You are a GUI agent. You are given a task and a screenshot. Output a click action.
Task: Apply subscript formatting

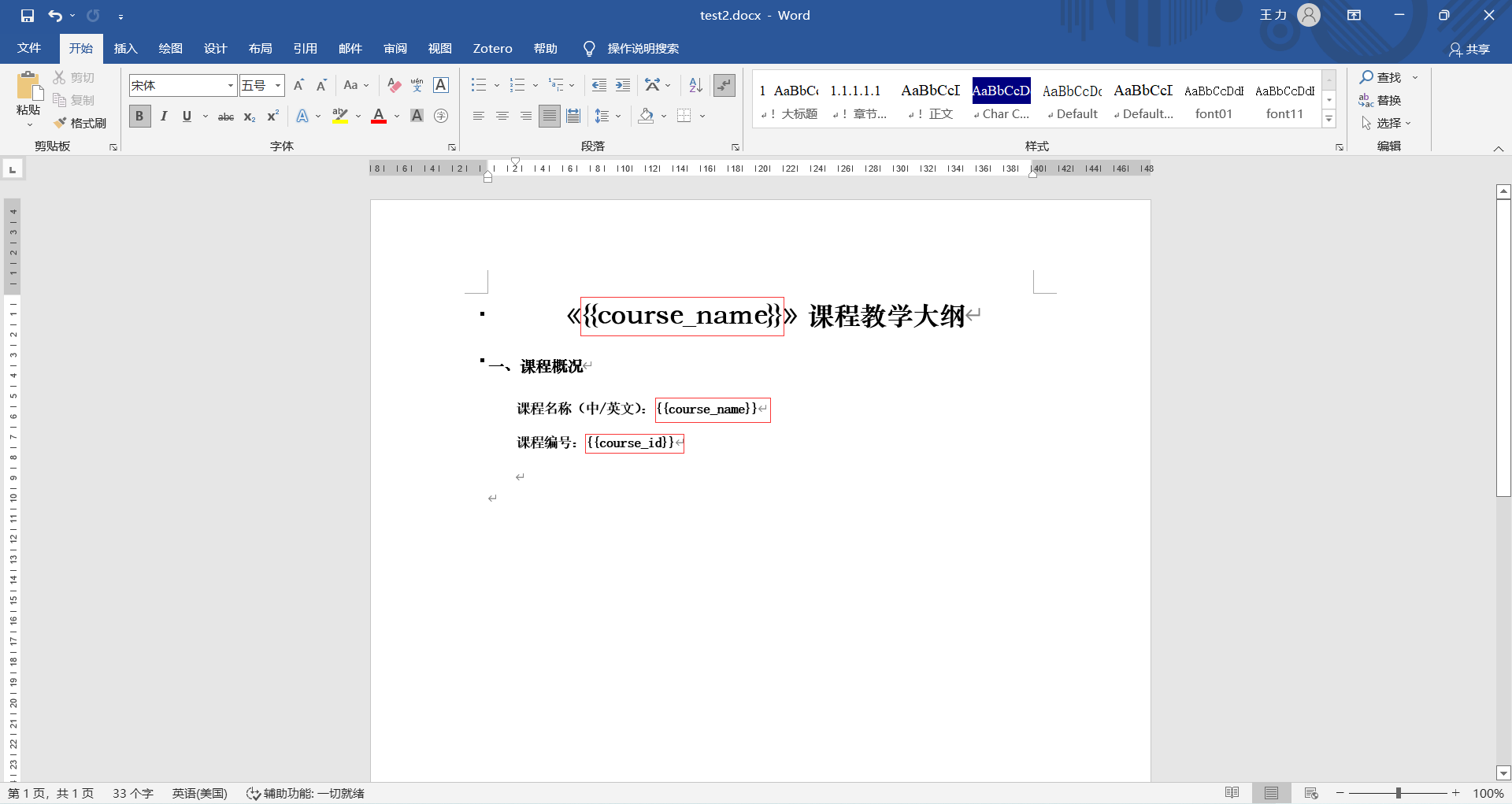pyautogui.click(x=250, y=117)
